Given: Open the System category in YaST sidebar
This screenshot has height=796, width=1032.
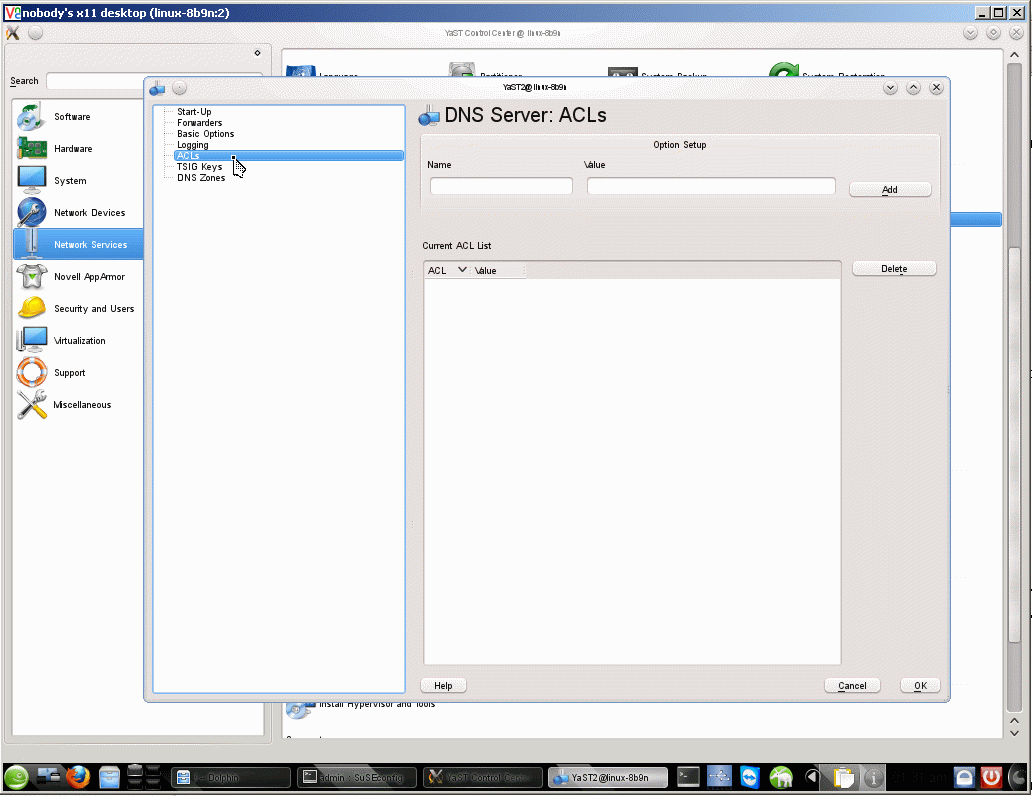Looking at the screenshot, I should [x=70, y=180].
